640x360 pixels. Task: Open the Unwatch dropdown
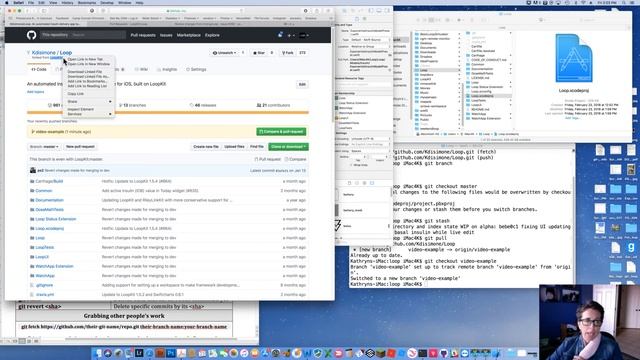coord(224,53)
